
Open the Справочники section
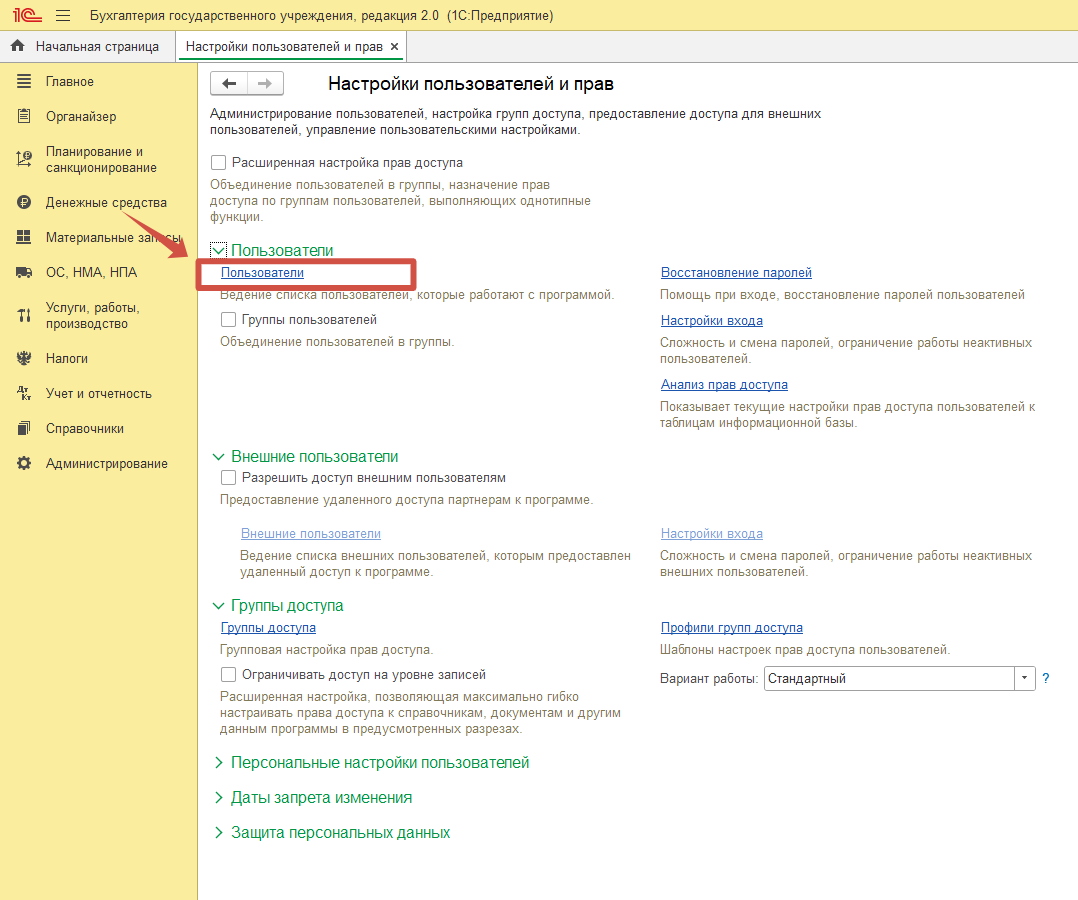tap(85, 428)
